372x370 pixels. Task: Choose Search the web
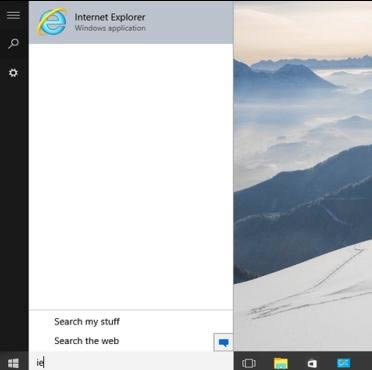(87, 341)
